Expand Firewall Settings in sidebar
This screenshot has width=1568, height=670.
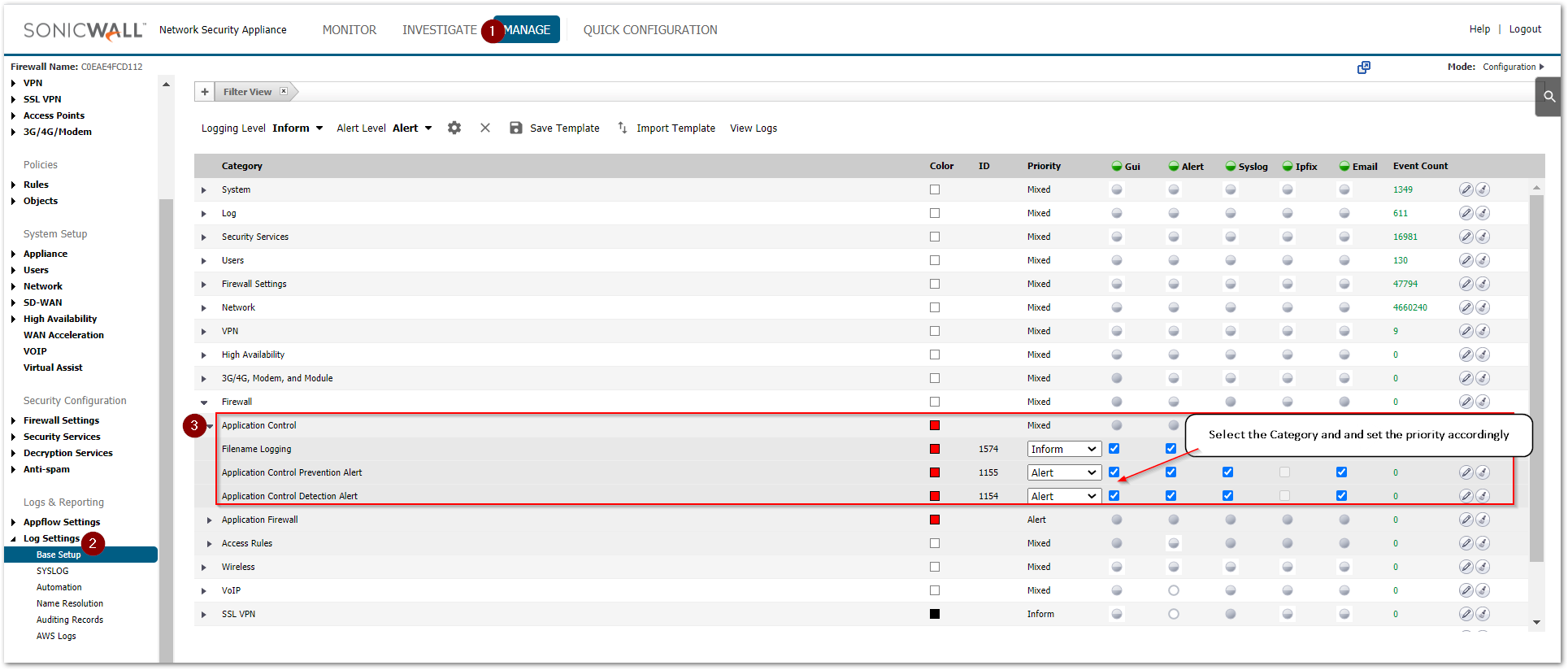click(13, 420)
